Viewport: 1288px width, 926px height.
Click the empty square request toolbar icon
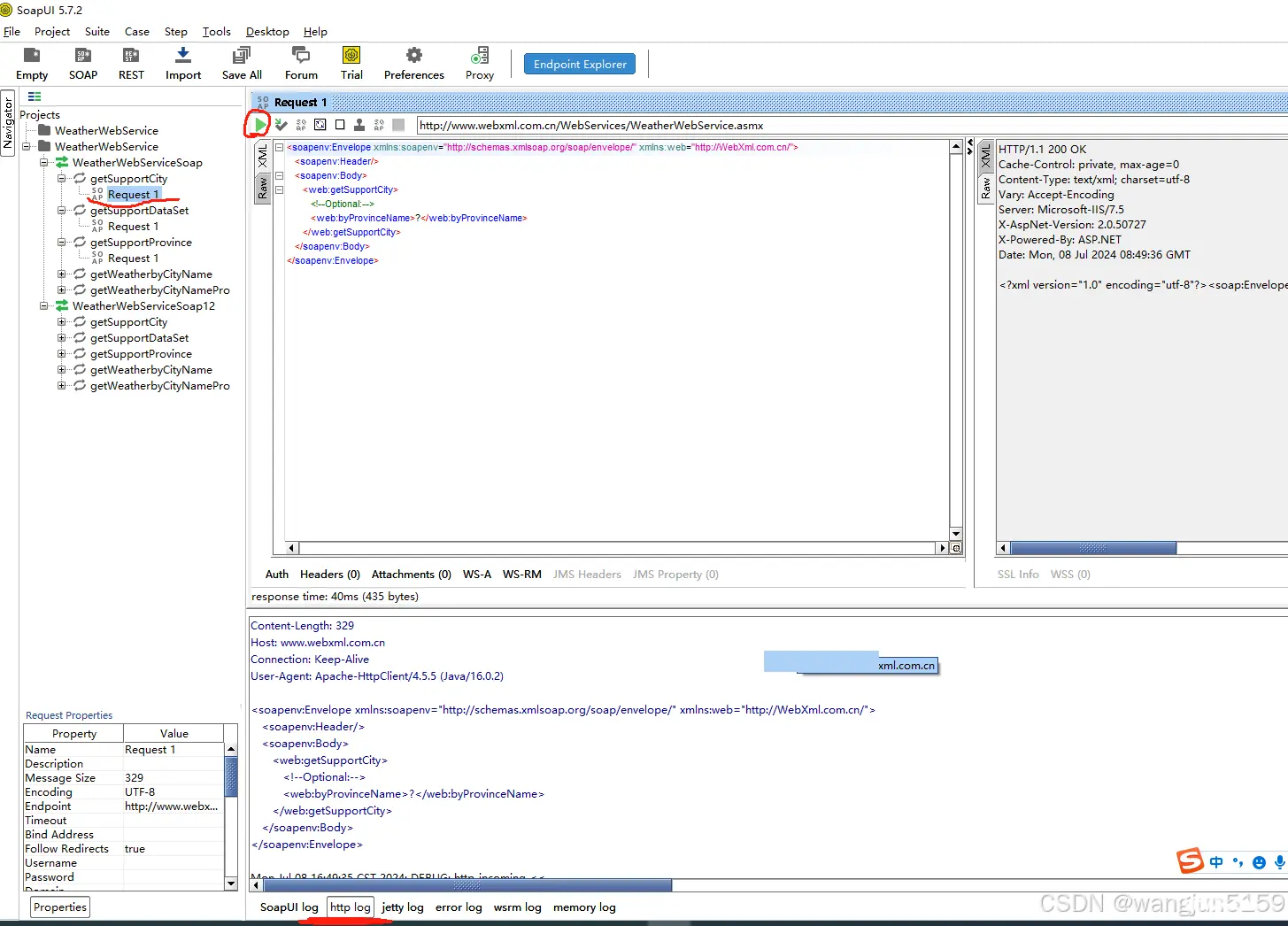pyautogui.click(x=340, y=125)
